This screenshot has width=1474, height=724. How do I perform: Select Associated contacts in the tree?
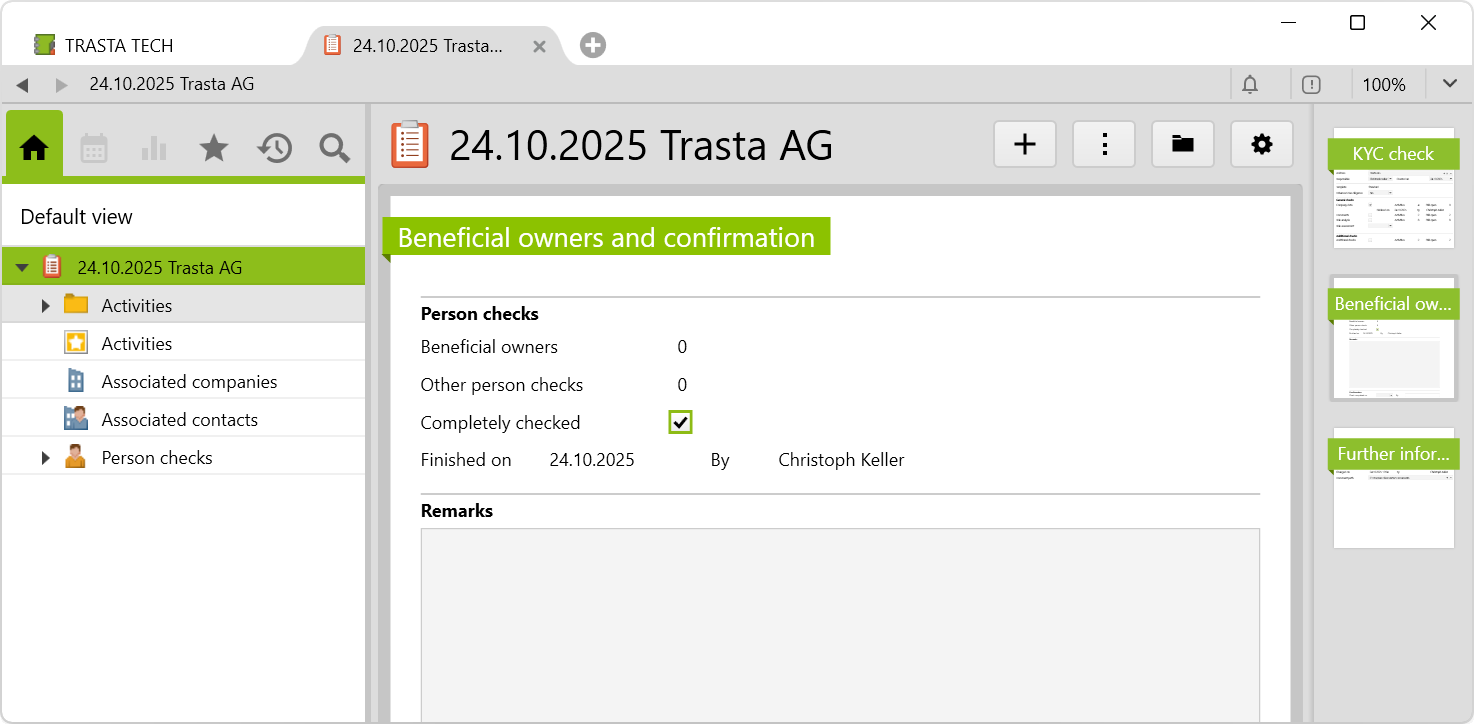pos(179,420)
